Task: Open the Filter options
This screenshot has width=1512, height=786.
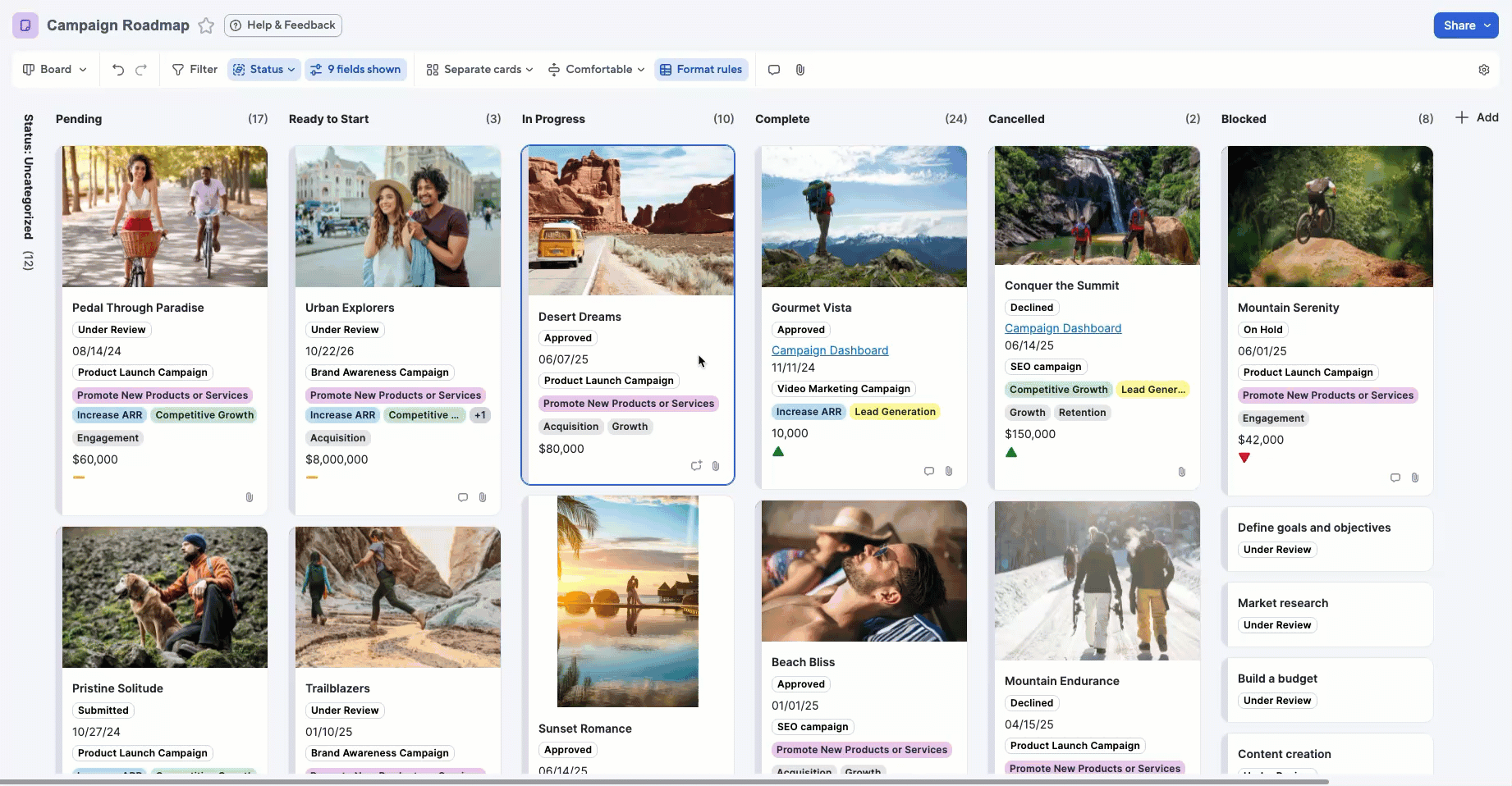Action: (x=194, y=69)
